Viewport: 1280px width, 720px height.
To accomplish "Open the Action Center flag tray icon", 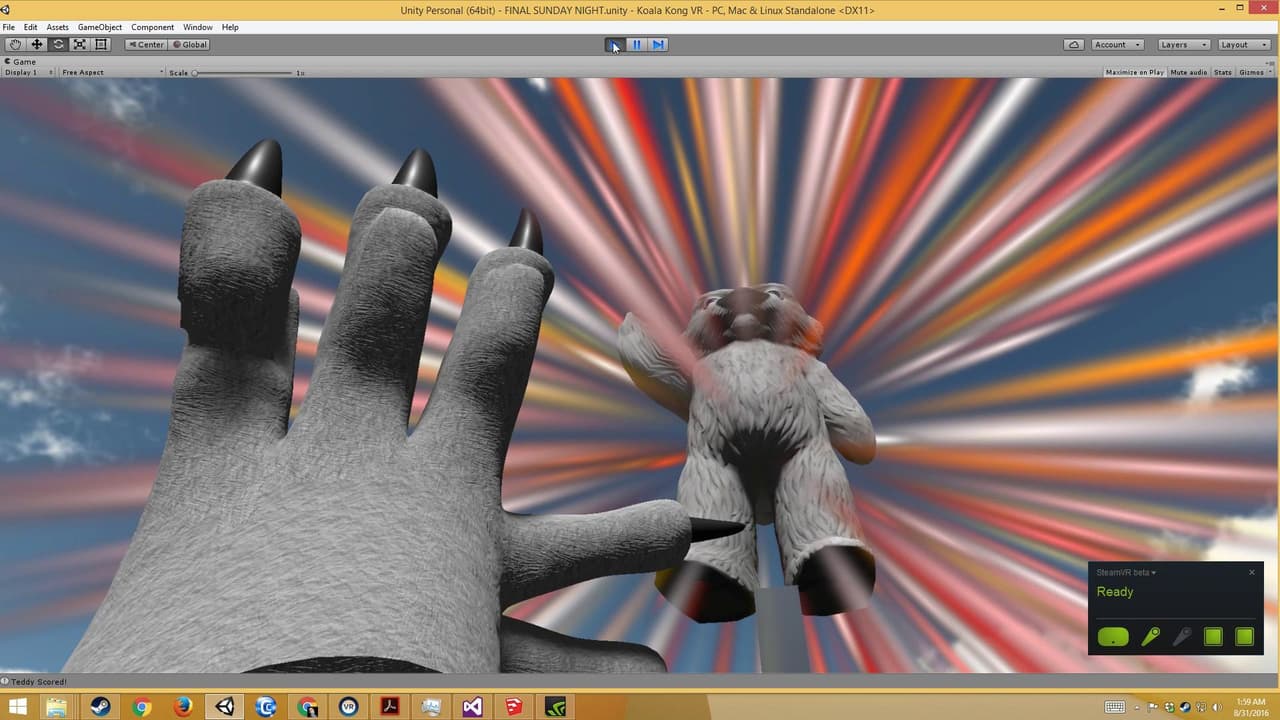I will click(x=1152, y=707).
